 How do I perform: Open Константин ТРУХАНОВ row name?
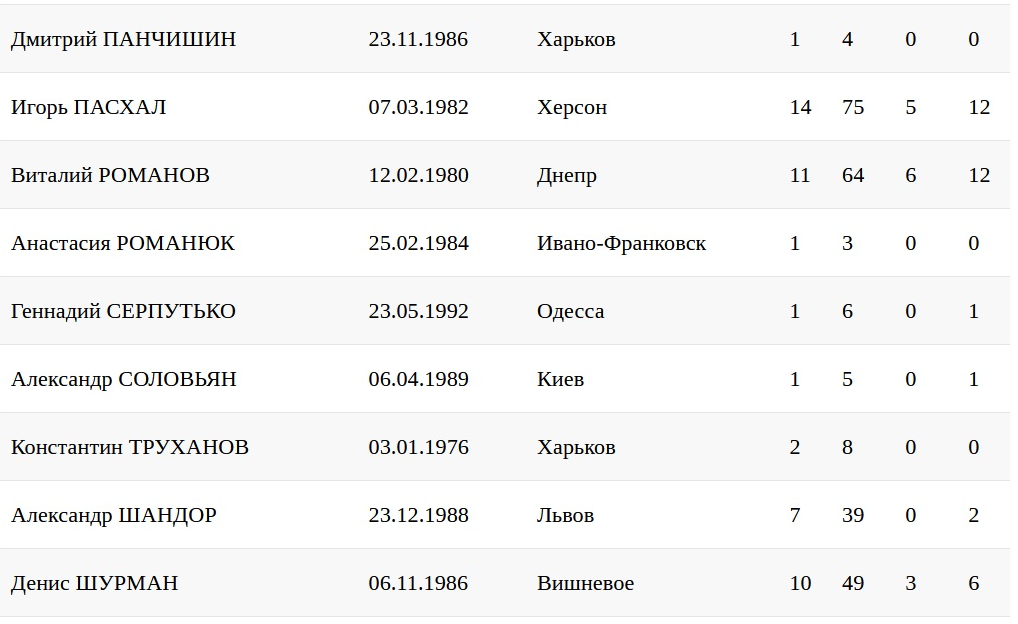[x=130, y=448]
